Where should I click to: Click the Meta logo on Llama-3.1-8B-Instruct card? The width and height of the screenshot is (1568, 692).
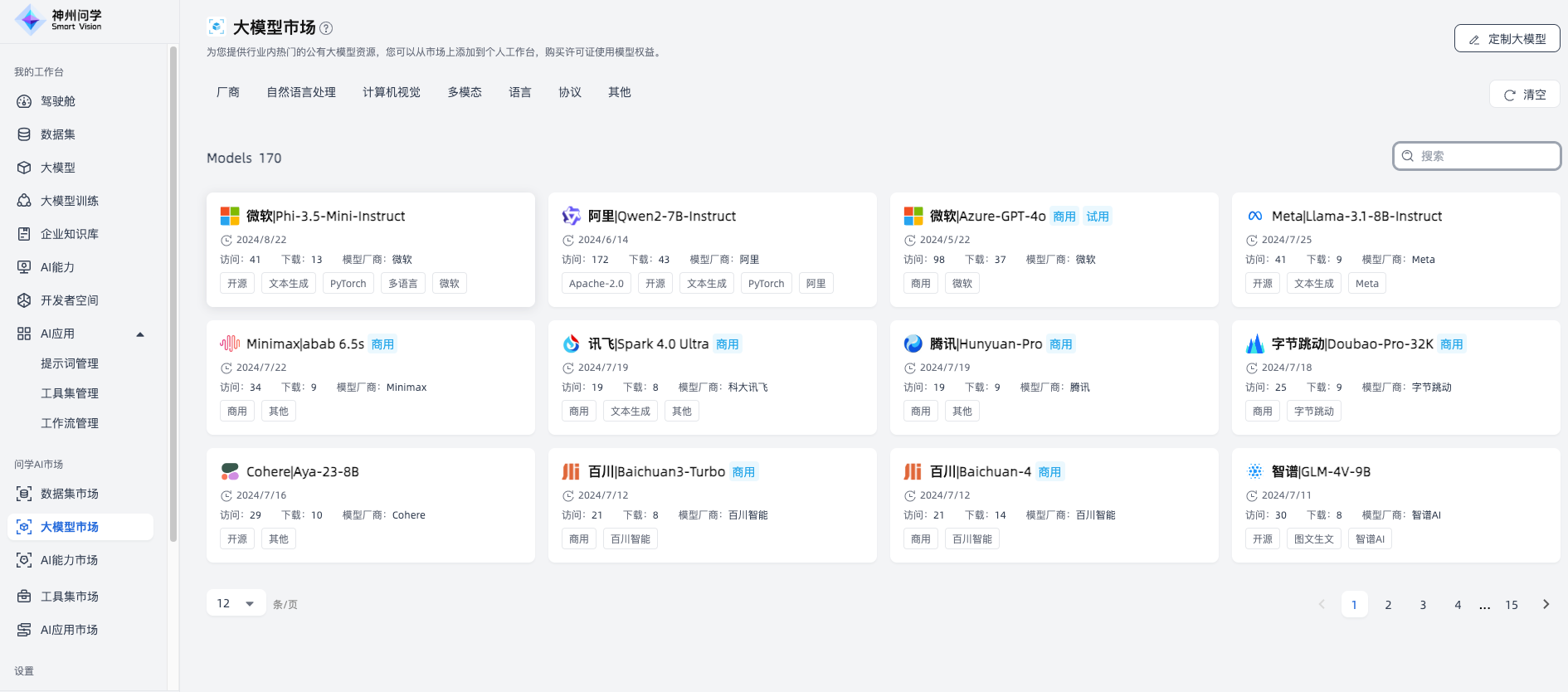tap(1254, 216)
